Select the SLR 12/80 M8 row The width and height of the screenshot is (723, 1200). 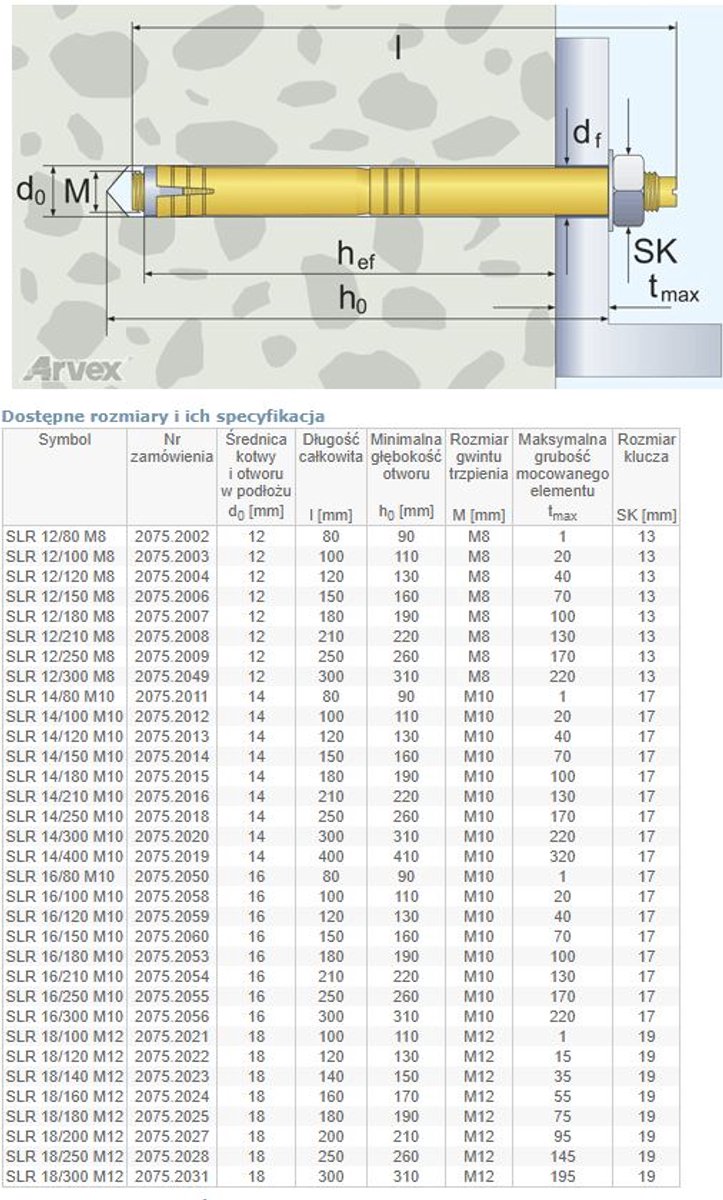click(x=342, y=535)
